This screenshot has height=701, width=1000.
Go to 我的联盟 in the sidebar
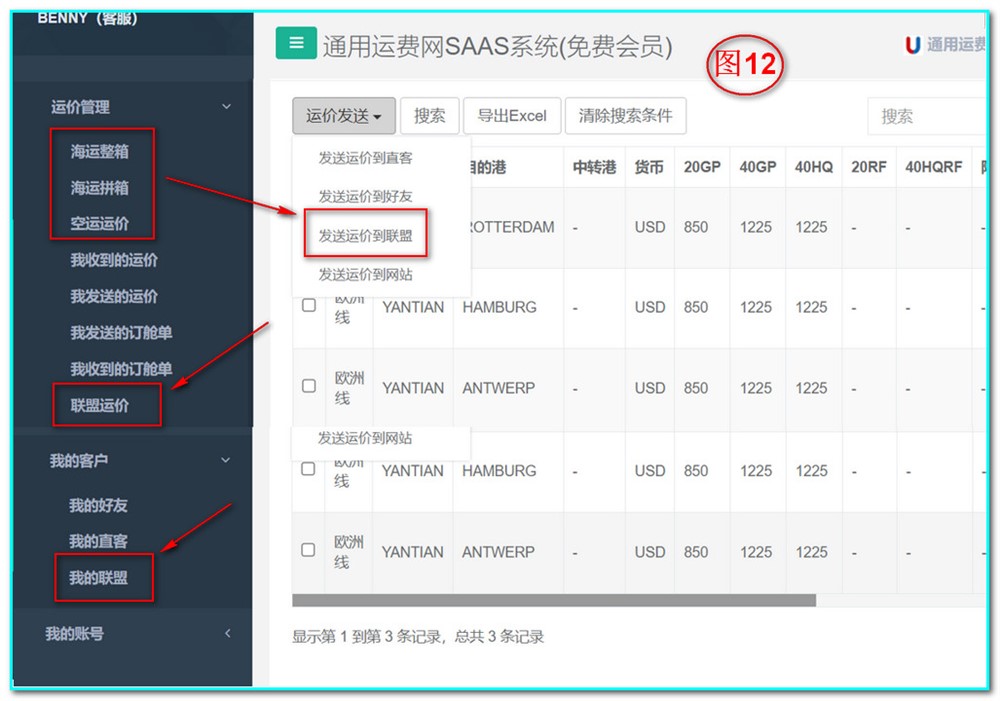(x=98, y=578)
